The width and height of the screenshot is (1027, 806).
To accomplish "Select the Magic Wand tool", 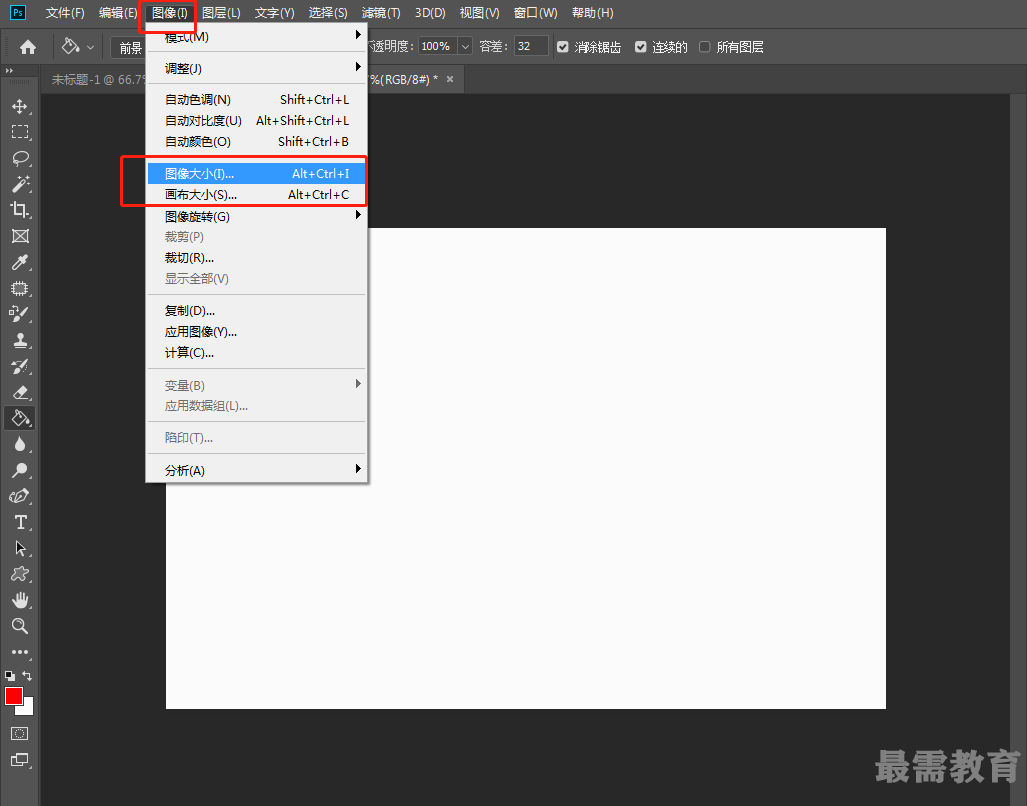I will point(20,184).
